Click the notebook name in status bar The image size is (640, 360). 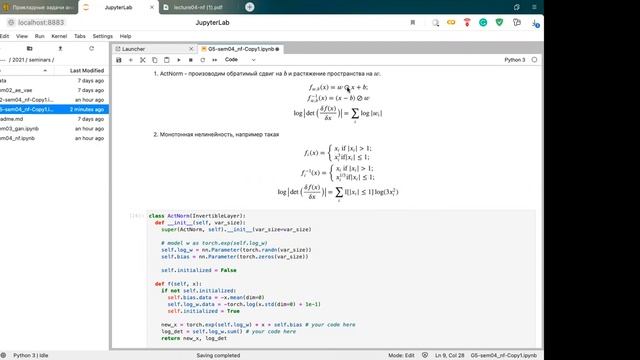click(x=504, y=356)
